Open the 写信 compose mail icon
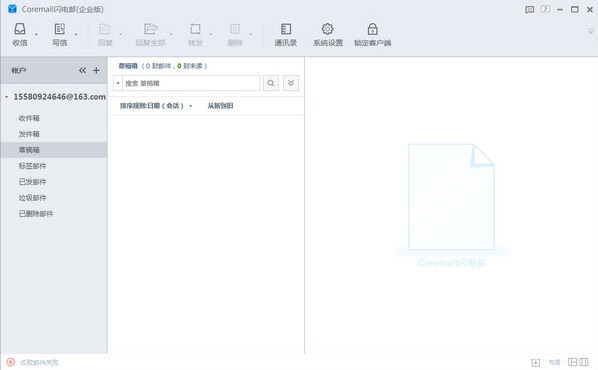 [x=59, y=29]
